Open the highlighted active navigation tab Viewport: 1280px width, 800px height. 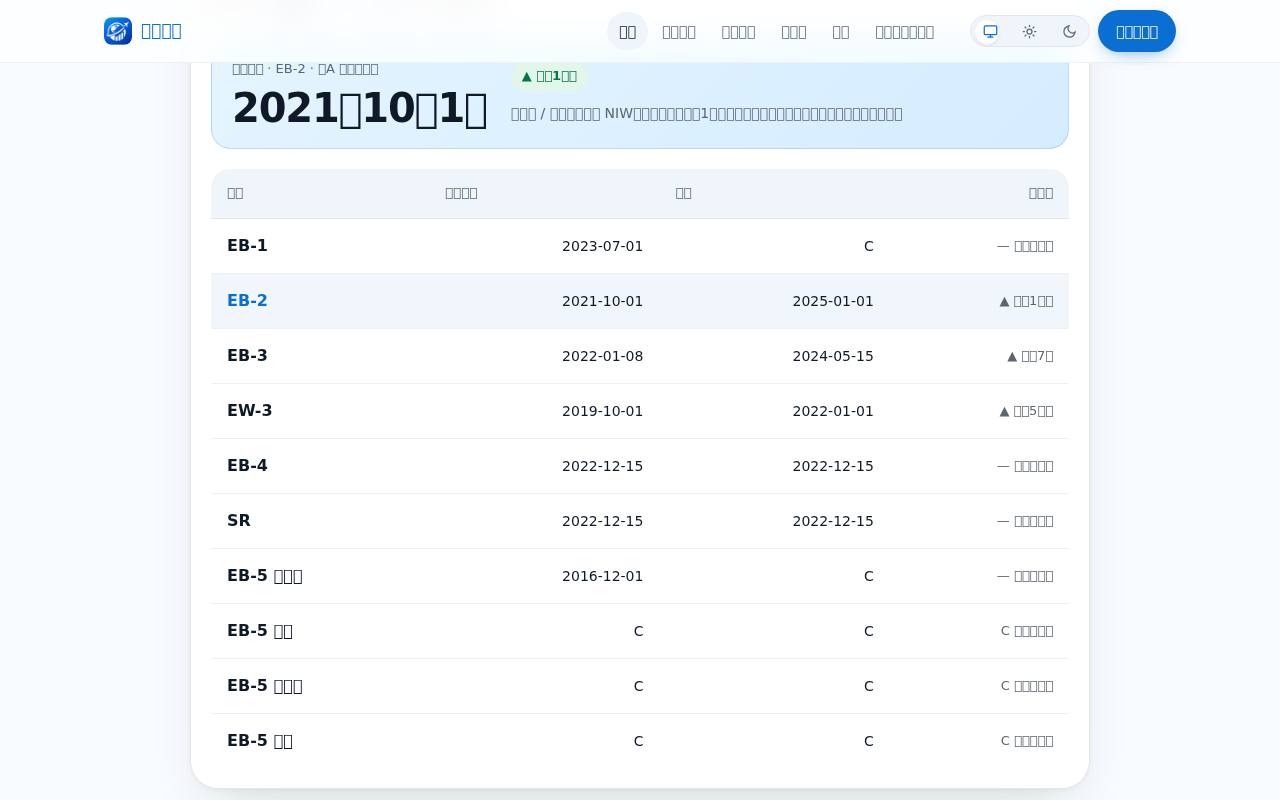pos(627,31)
